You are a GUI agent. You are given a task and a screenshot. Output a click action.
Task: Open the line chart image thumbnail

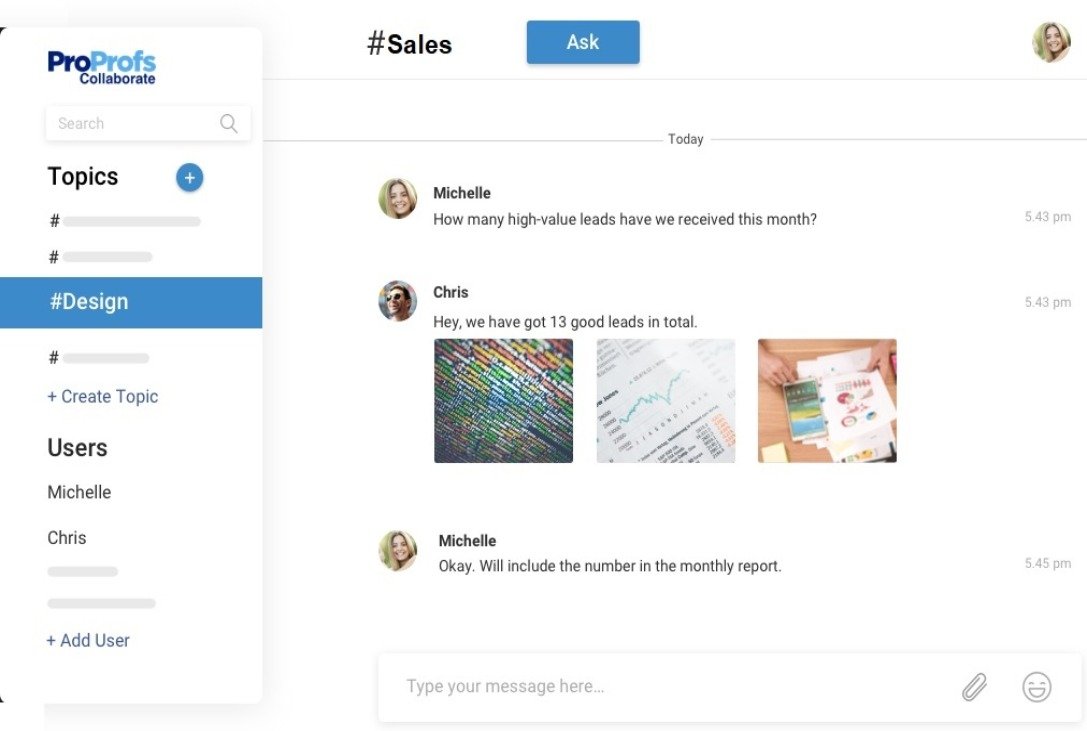(x=666, y=400)
